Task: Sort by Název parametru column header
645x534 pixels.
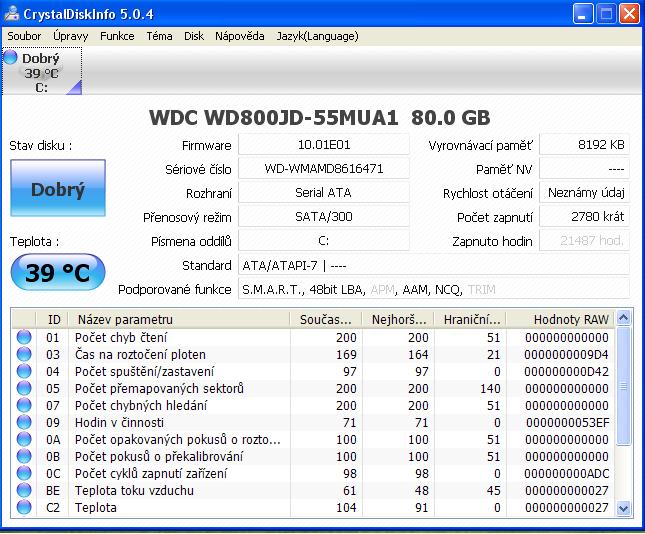Action: point(179,319)
